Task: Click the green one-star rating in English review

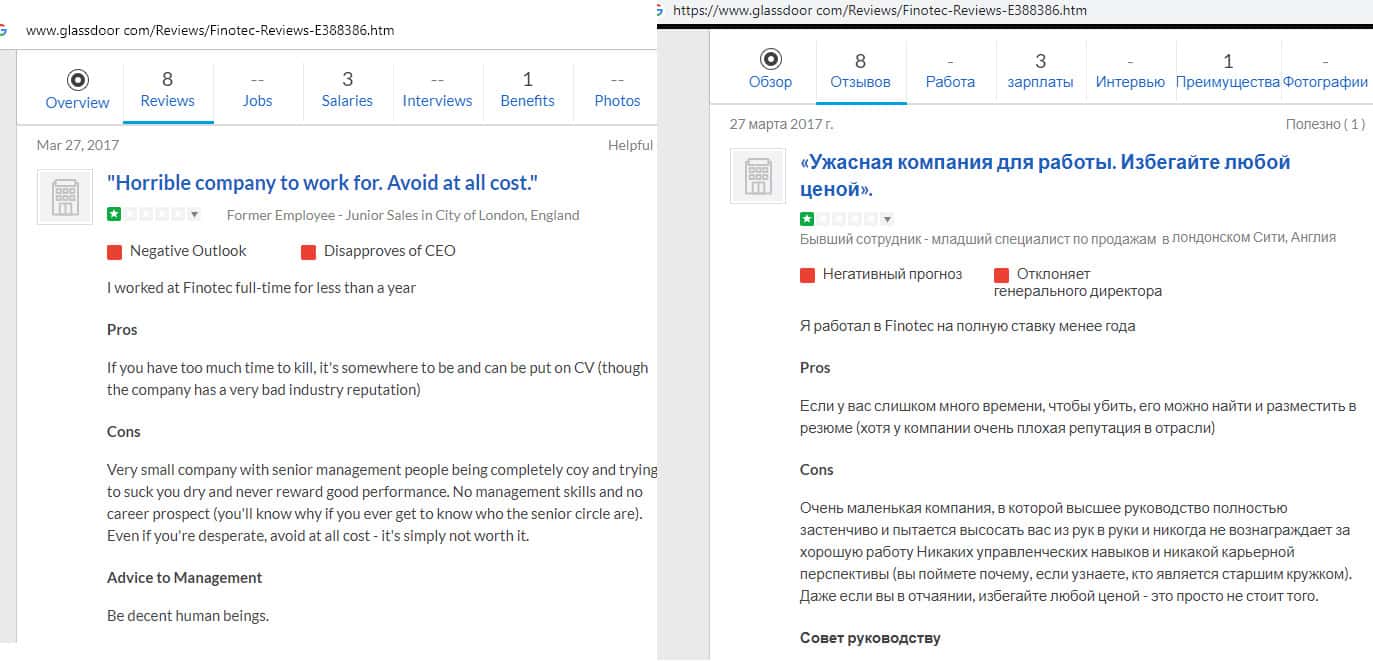Action: coord(114,214)
